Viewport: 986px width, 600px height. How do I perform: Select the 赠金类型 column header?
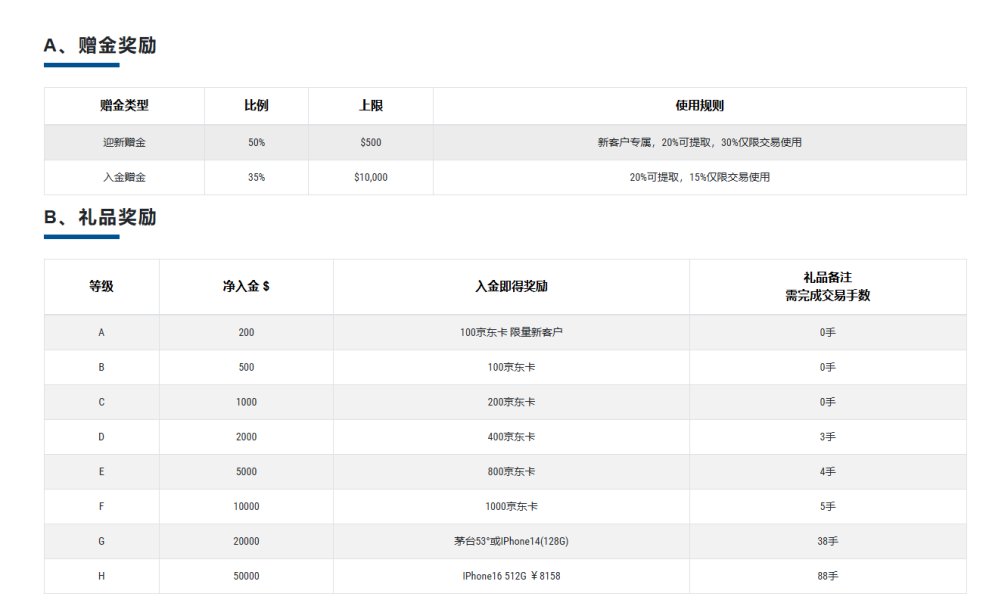coord(124,106)
